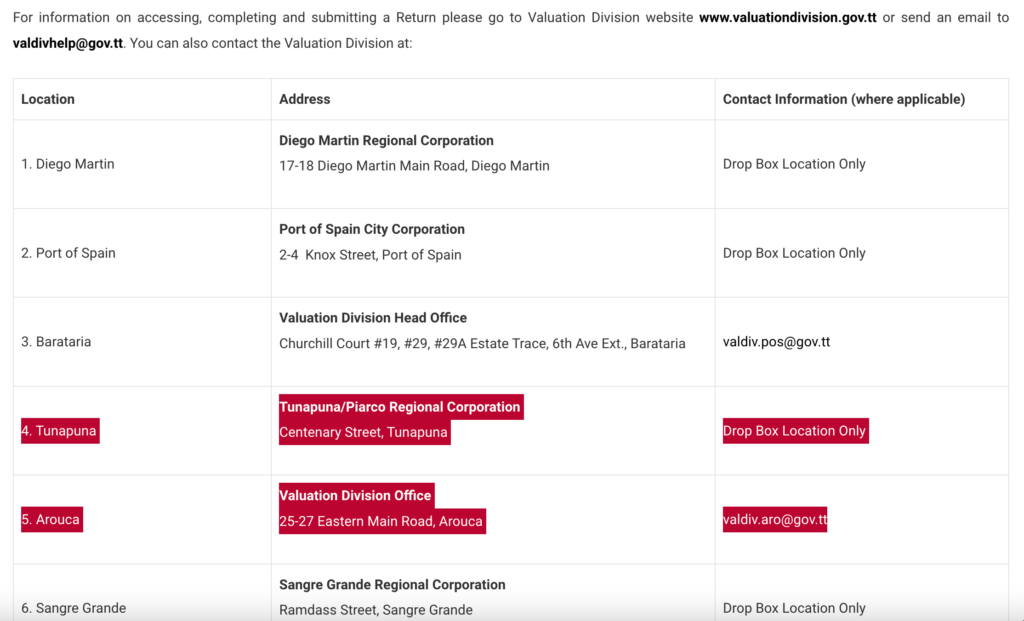1024x621 pixels.
Task: Click Tunapuna's 'Drop Box Location Only' text
Action: (794, 431)
